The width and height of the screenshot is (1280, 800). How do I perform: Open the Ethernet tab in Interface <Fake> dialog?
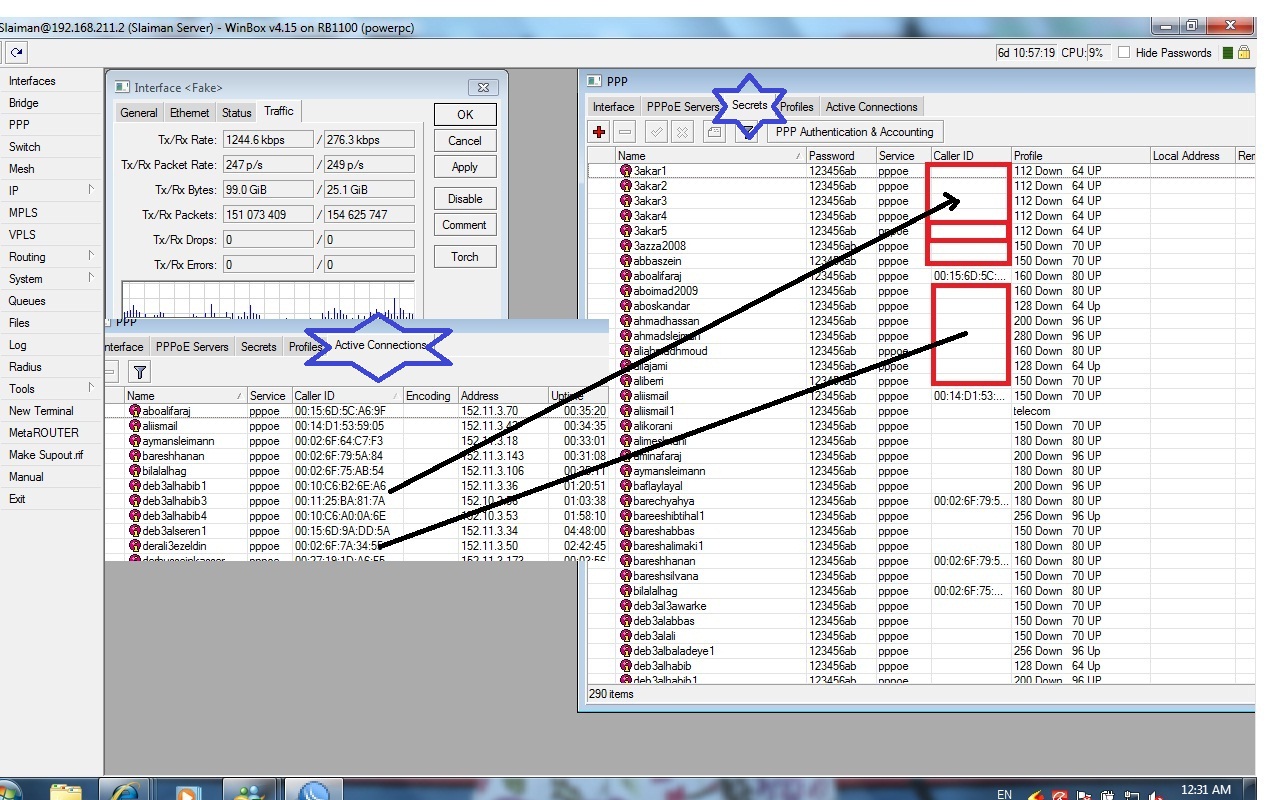click(x=190, y=113)
